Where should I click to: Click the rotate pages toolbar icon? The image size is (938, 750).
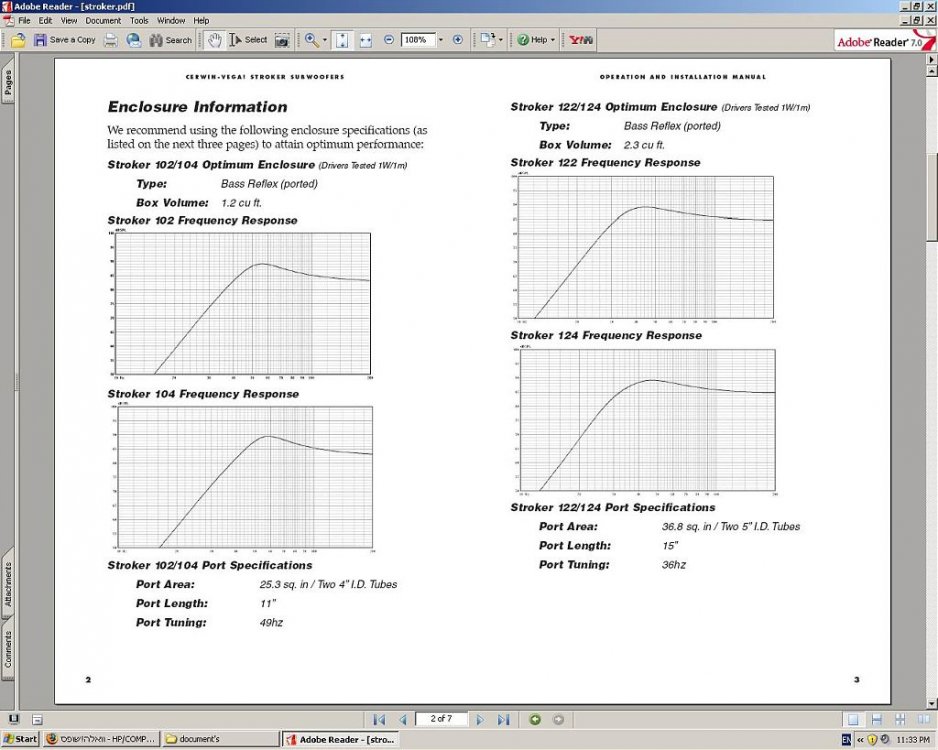(488, 40)
